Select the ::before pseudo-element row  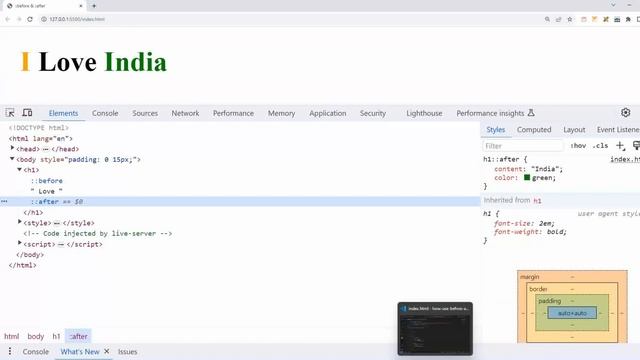[x=47, y=180]
